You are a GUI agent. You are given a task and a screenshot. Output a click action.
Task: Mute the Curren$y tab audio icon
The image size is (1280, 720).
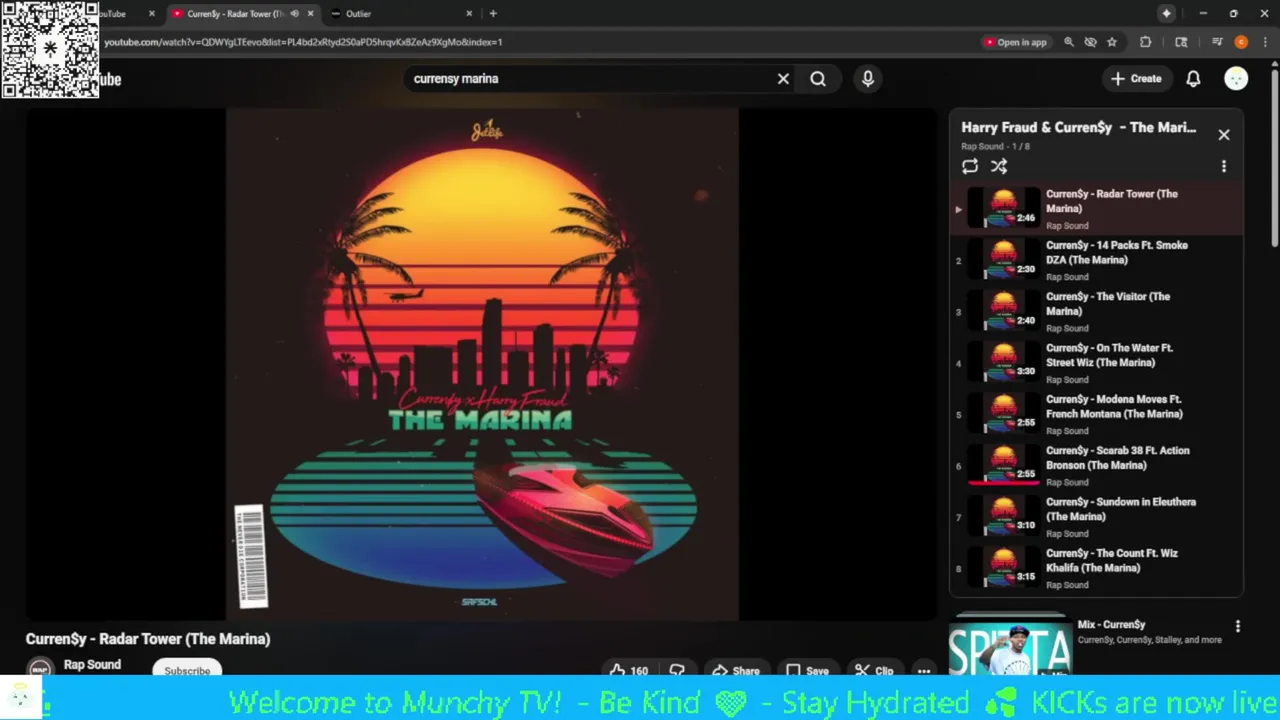(x=294, y=13)
